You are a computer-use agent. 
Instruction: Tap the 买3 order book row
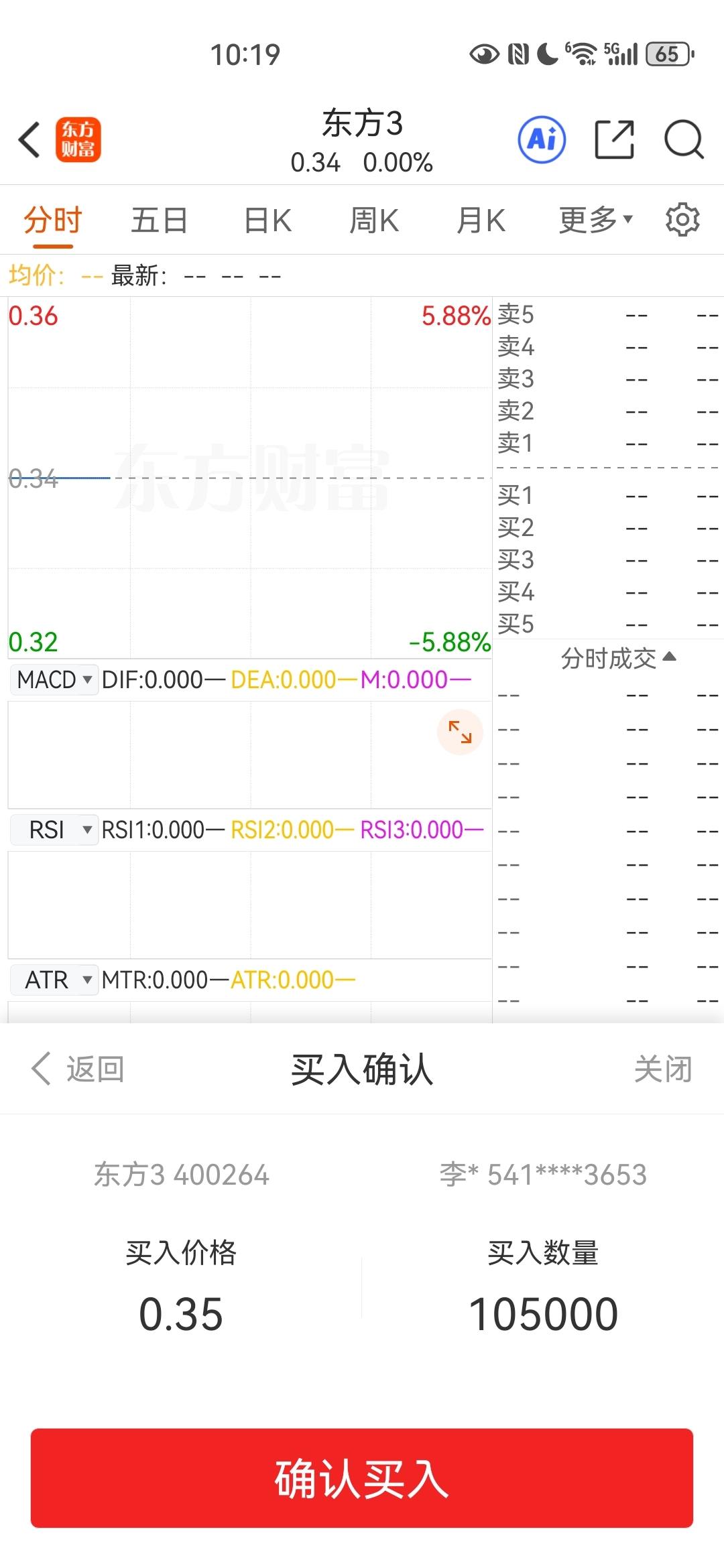[x=608, y=560]
